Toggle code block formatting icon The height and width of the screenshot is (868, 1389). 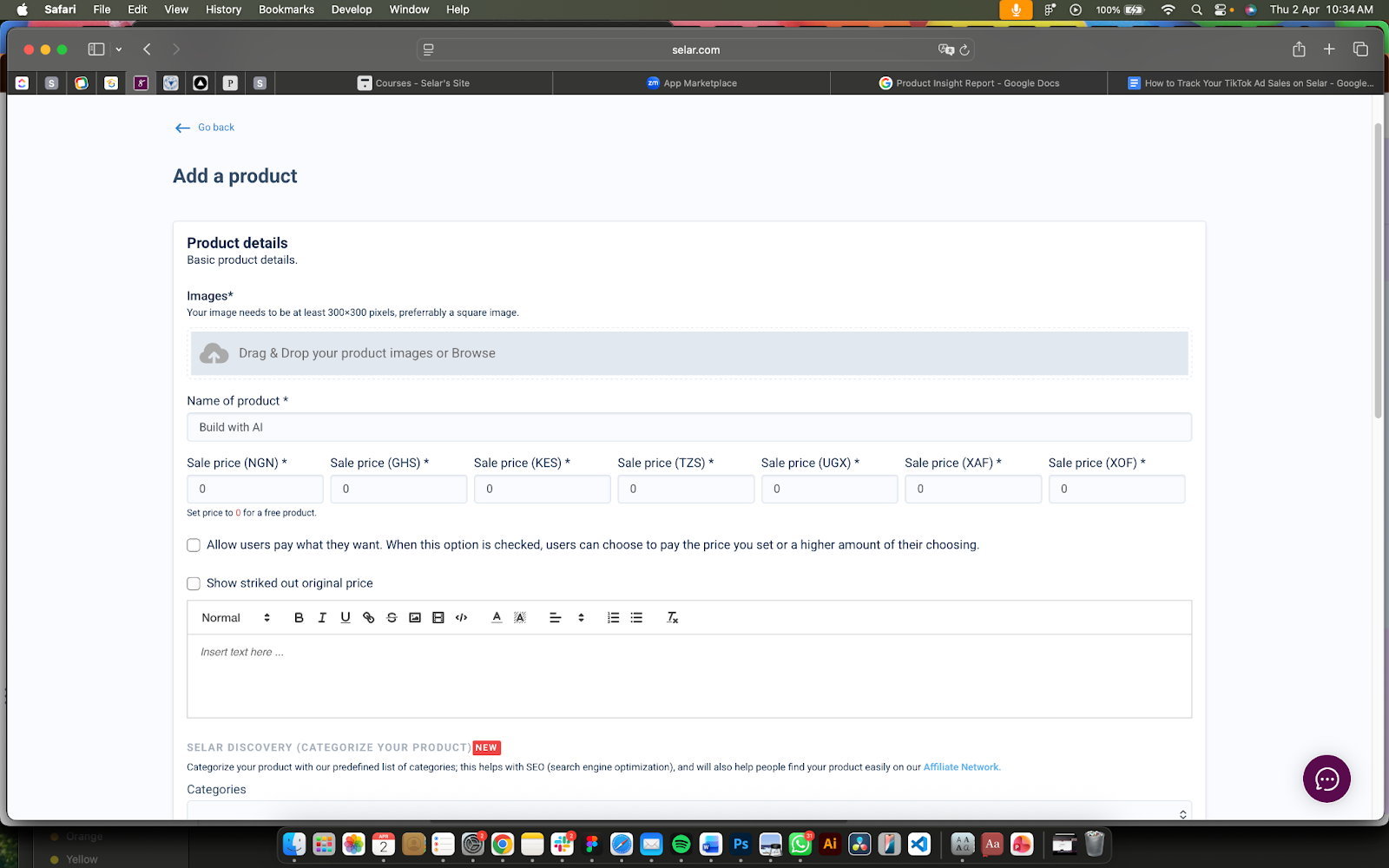pos(462,618)
